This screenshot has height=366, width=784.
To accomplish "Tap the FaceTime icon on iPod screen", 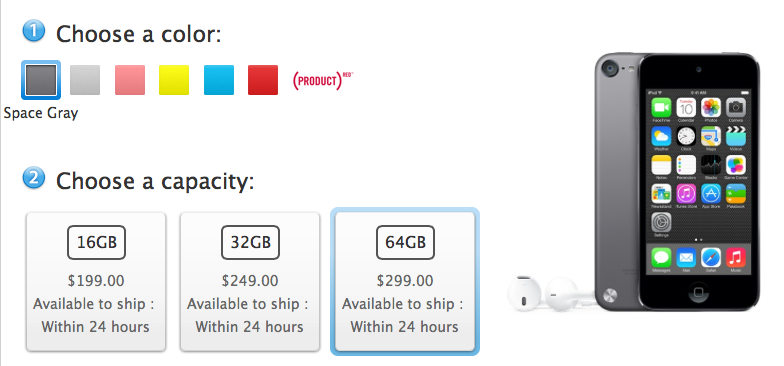I will tap(661, 108).
